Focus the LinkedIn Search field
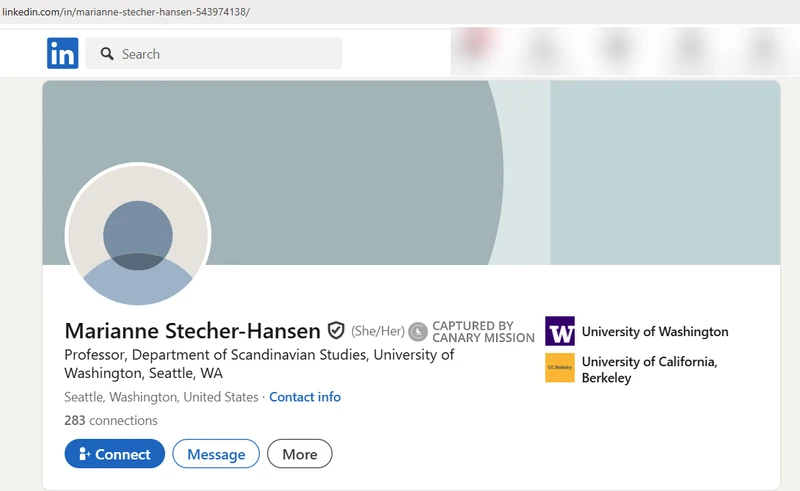 [x=213, y=53]
